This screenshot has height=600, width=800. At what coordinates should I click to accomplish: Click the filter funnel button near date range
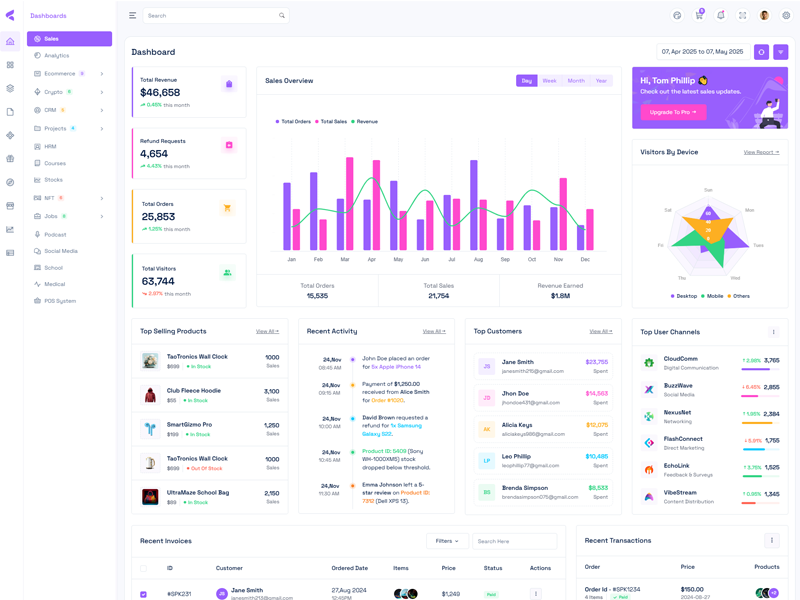781,52
